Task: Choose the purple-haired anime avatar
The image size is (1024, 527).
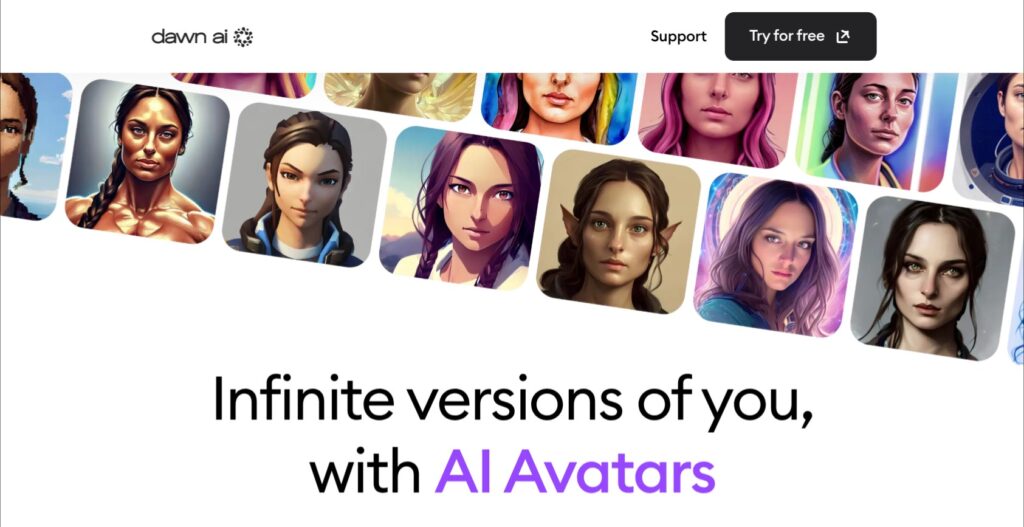Action: pyautogui.click(x=461, y=208)
